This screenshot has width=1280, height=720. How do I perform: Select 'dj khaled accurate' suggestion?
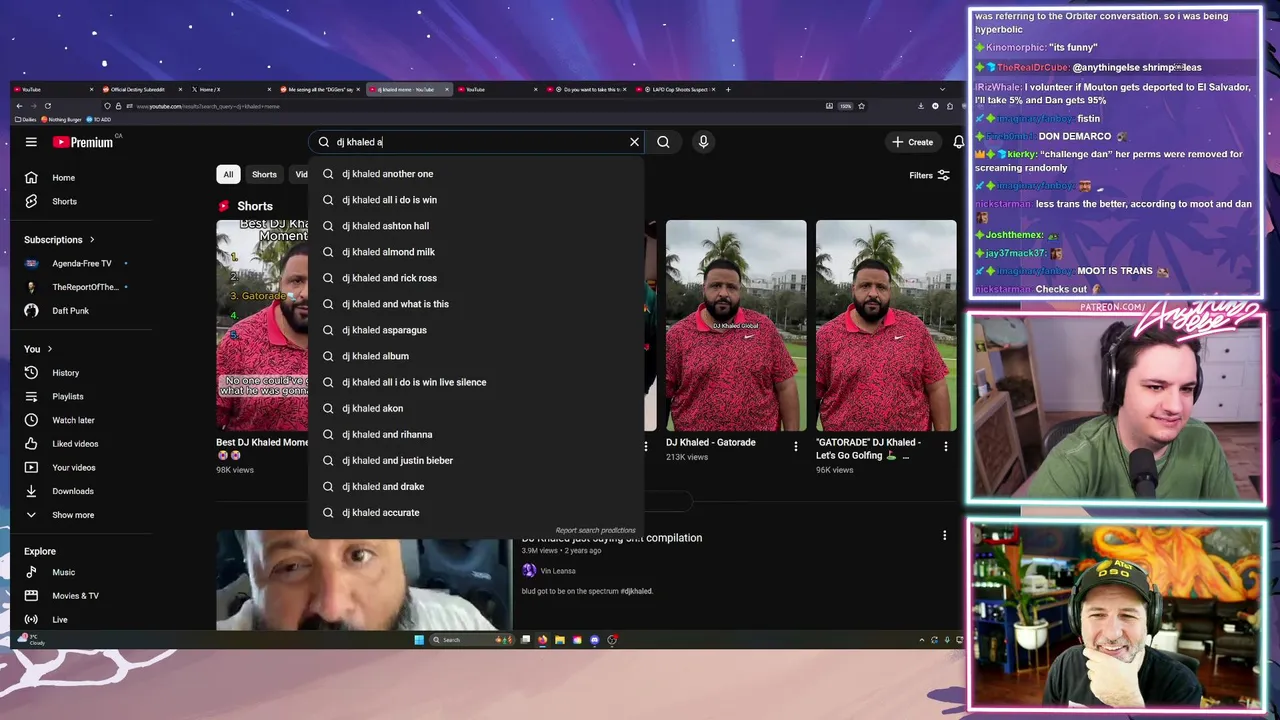[475, 512]
